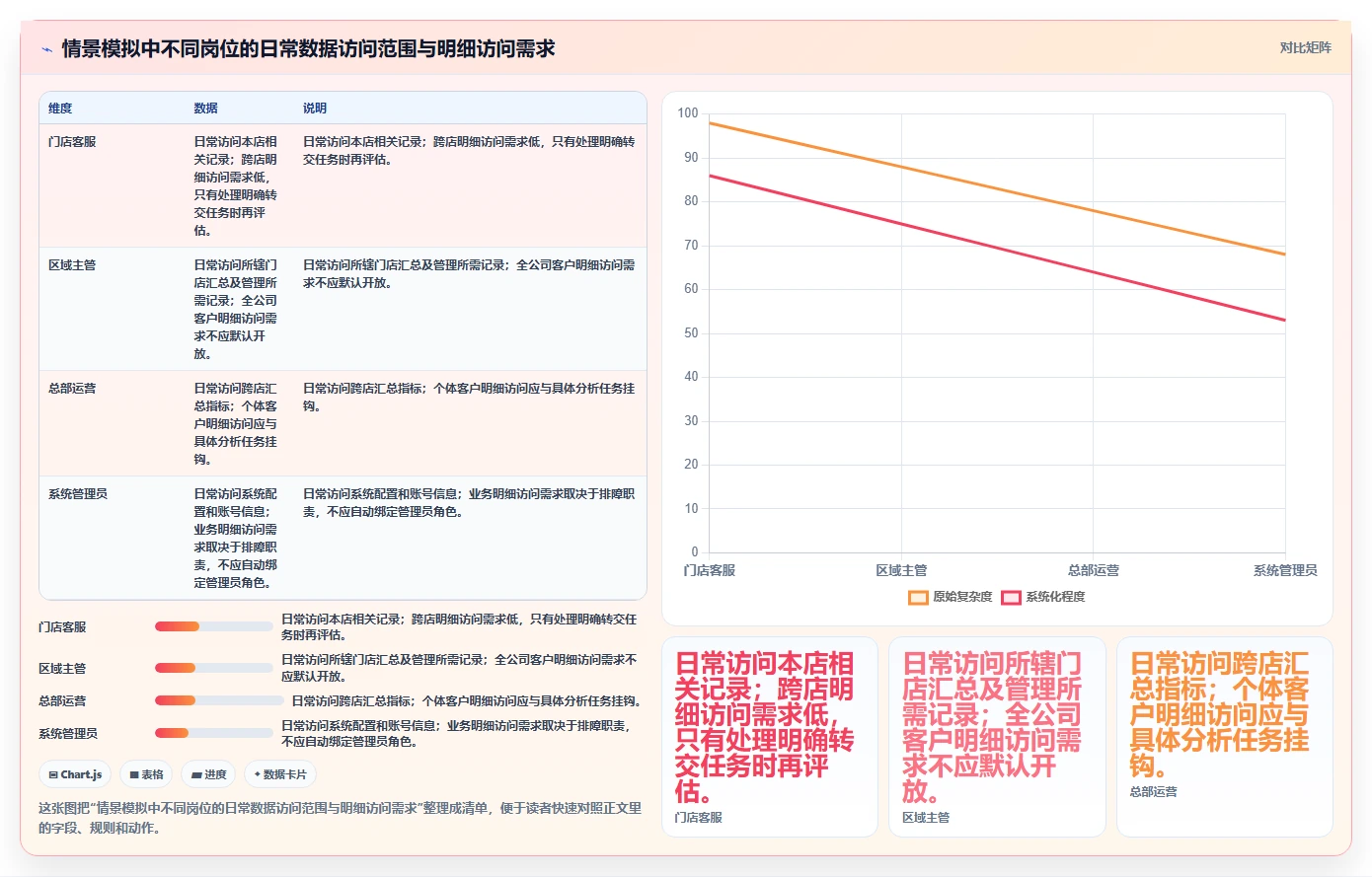The width and height of the screenshot is (1372, 877).
Task: Select the 系统管理员 table row label
Action: click(x=78, y=494)
